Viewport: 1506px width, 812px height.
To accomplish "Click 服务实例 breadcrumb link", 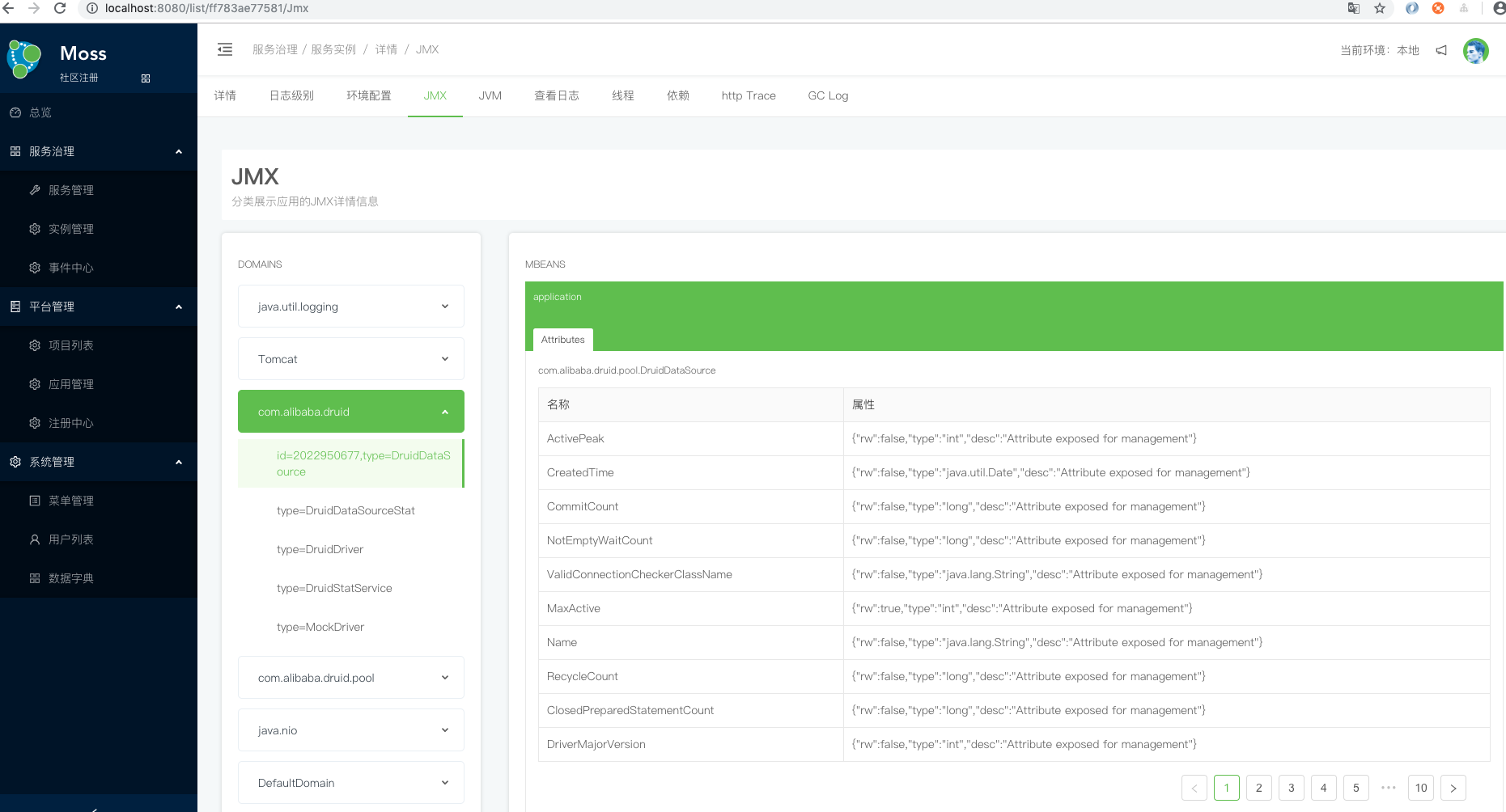I will tap(333, 49).
